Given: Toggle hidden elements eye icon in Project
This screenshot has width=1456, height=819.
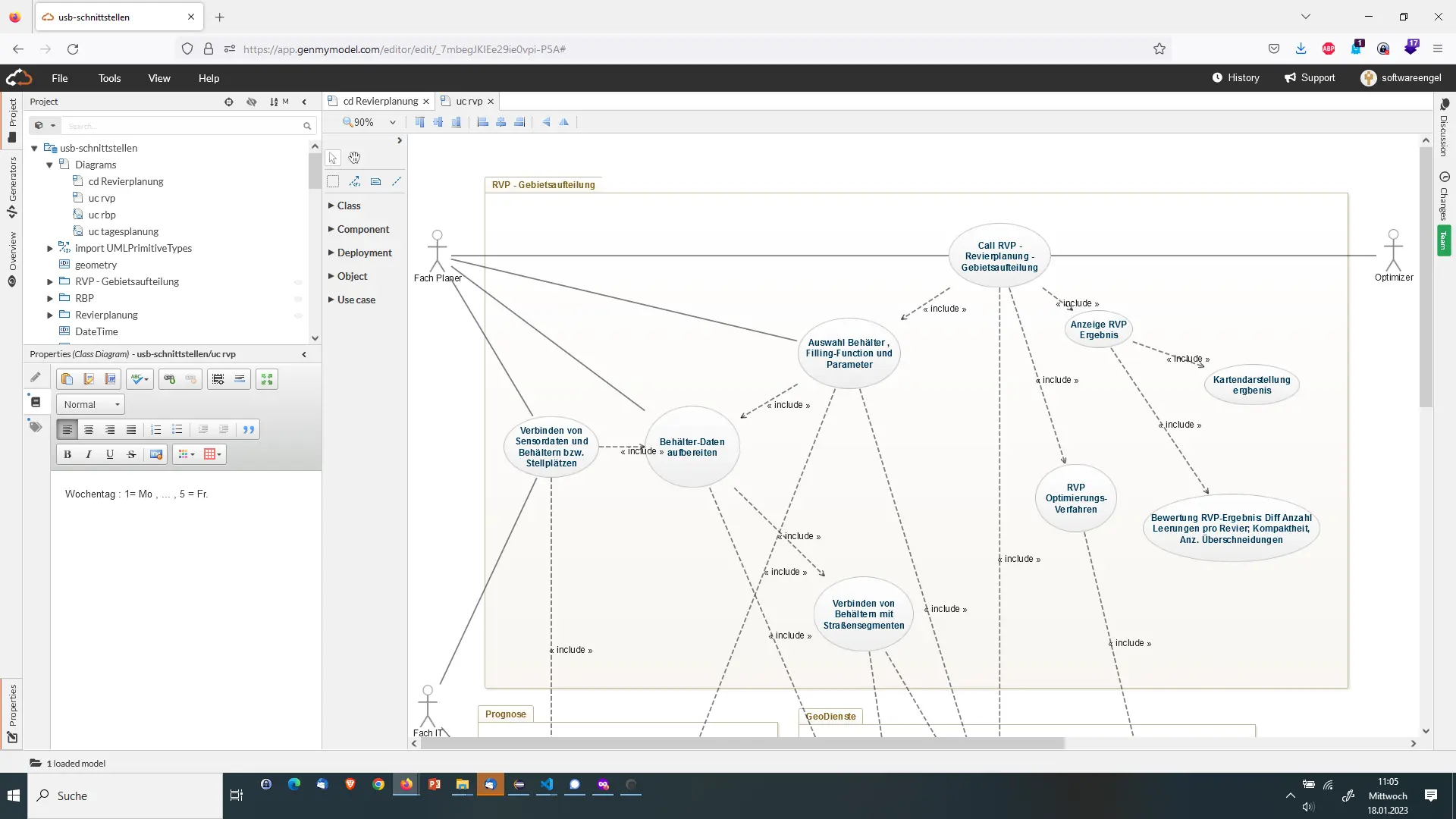Looking at the screenshot, I should (252, 102).
